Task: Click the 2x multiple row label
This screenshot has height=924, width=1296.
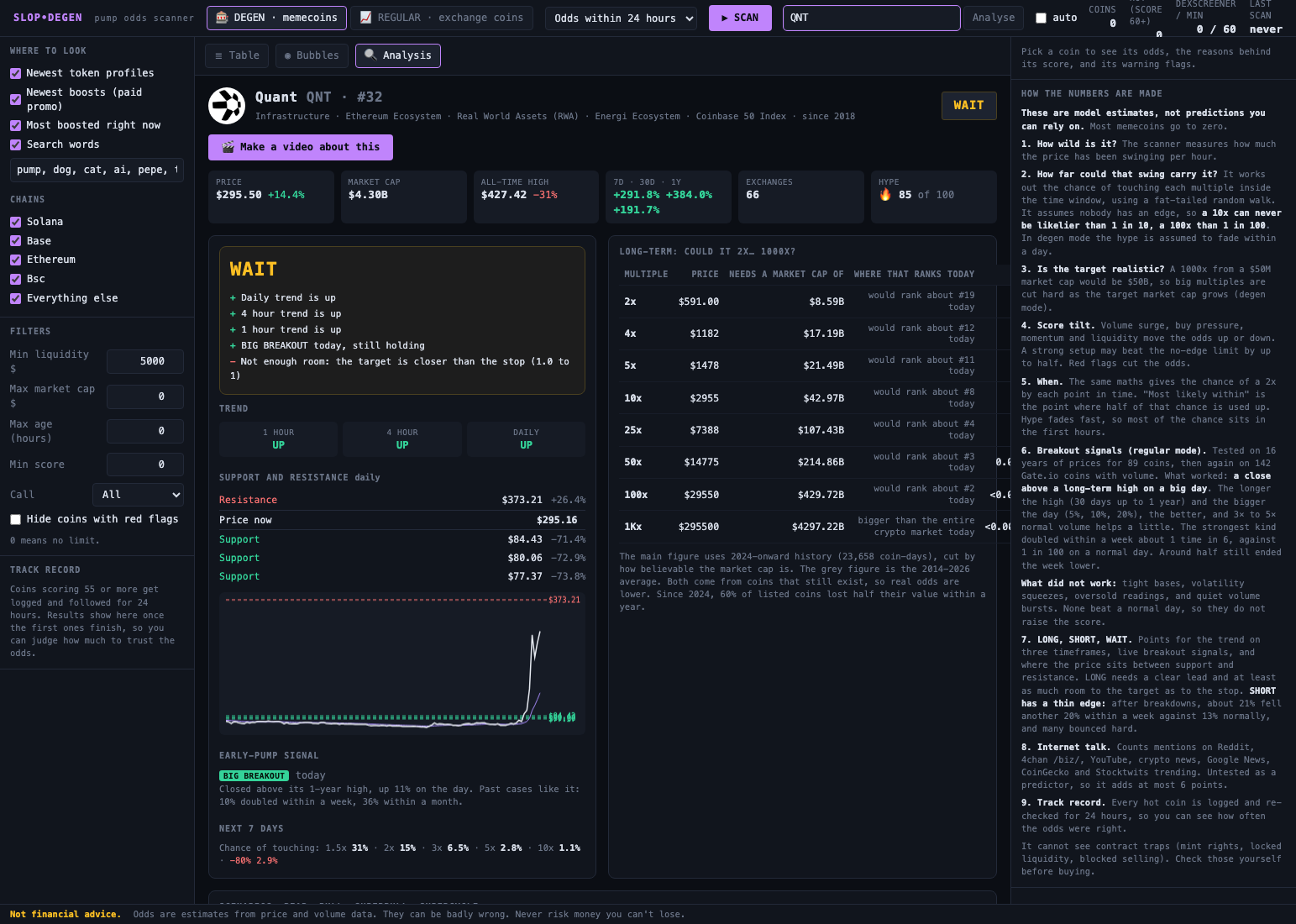Action: 630,302
